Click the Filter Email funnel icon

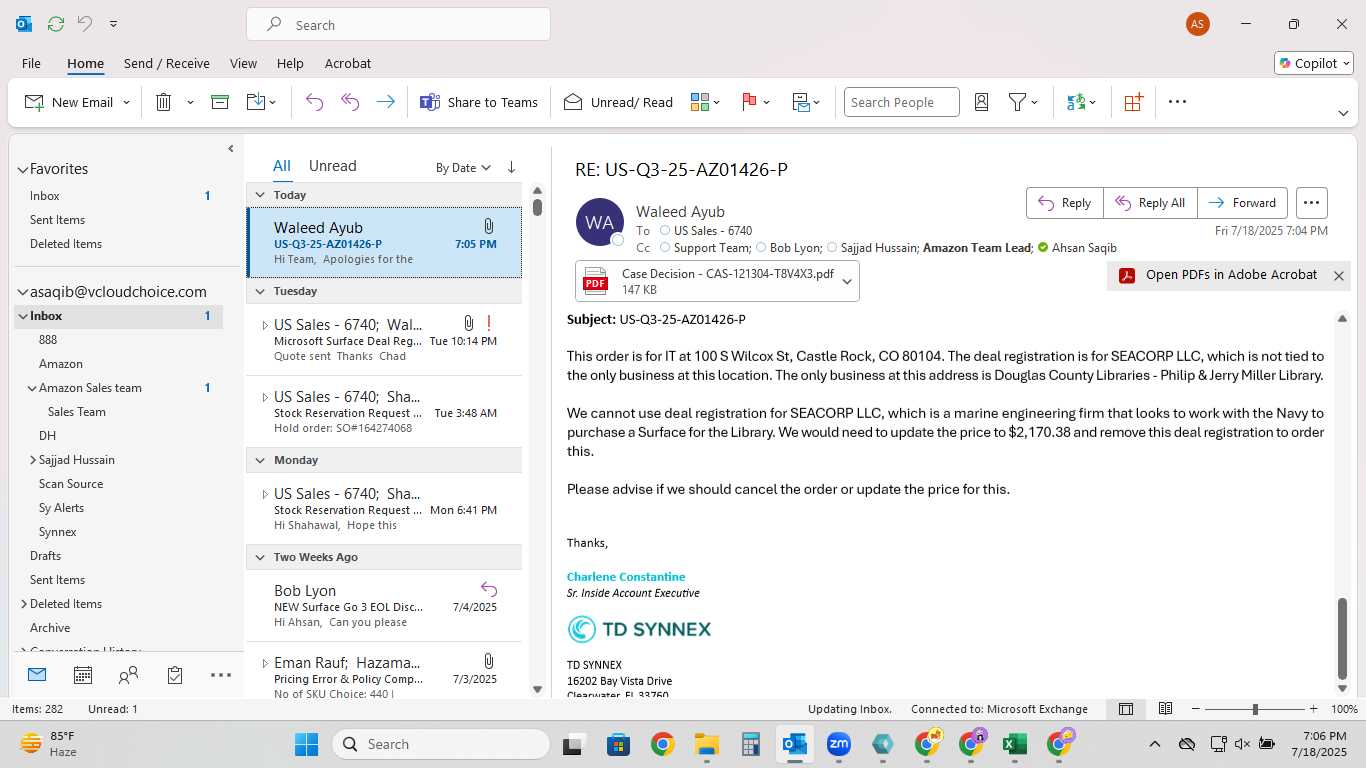[x=1017, y=102]
